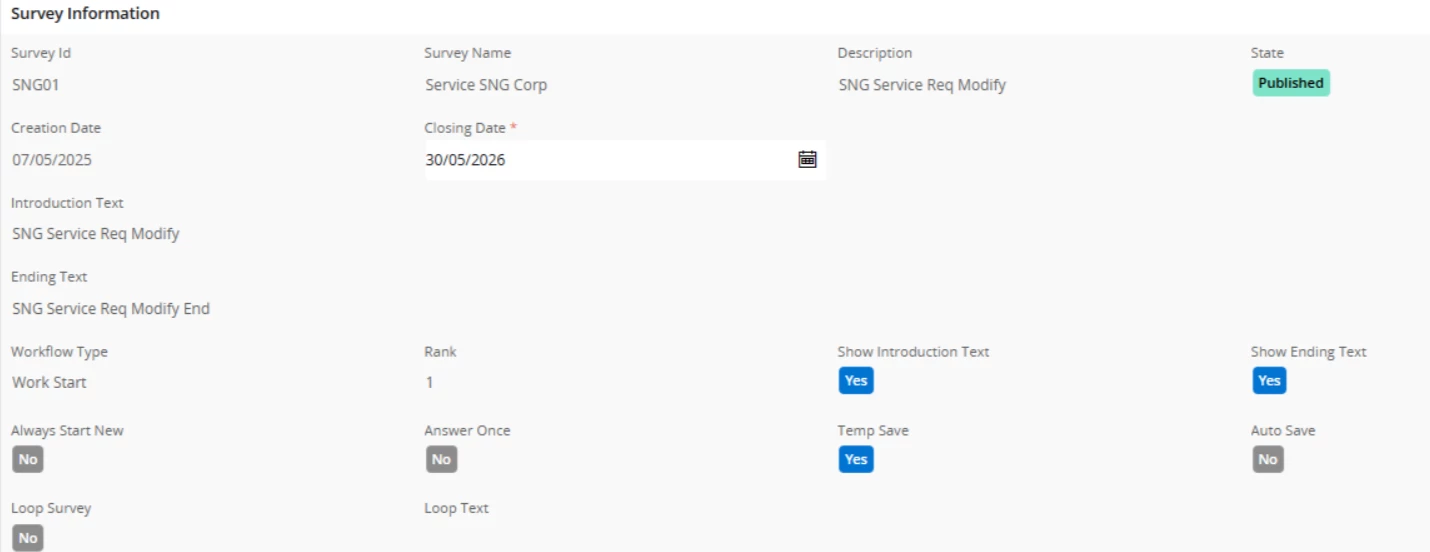The width and height of the screenshot is (1430, 552).
Task: Click the Published state badge
Action: coord(1291,83)
